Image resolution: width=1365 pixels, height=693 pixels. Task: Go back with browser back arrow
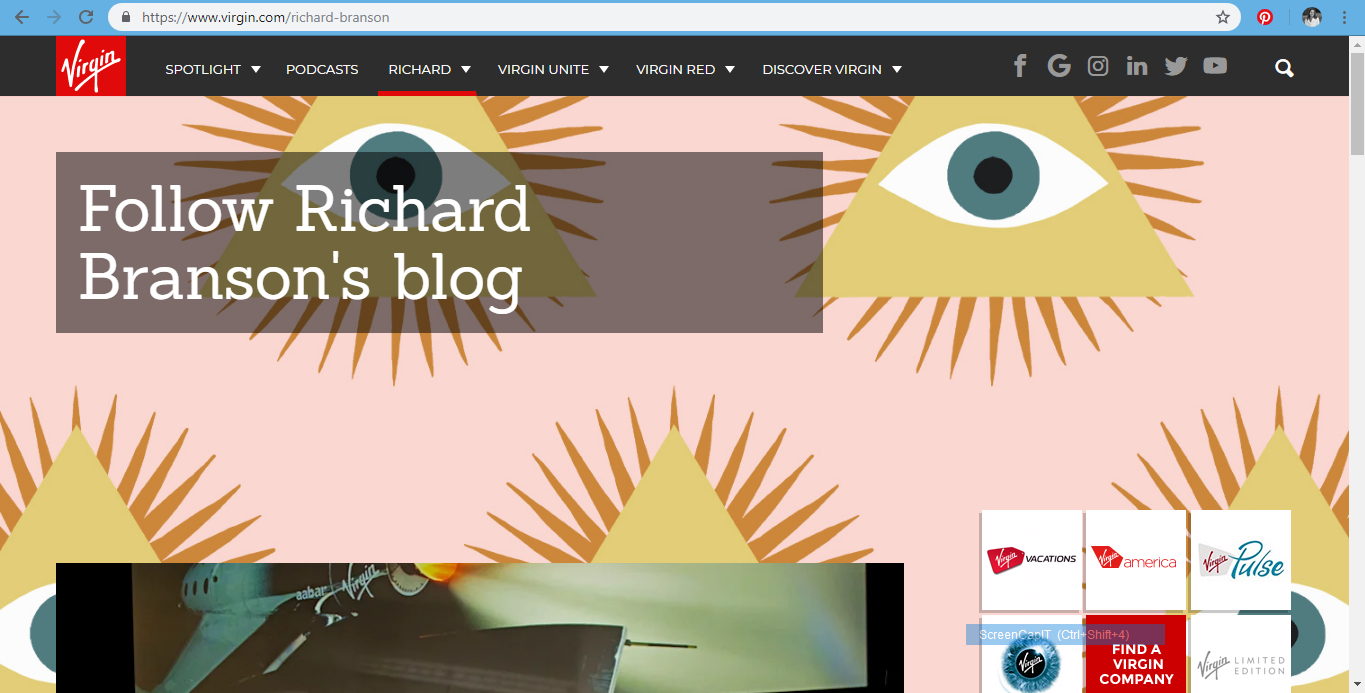(x=22, y=17)
